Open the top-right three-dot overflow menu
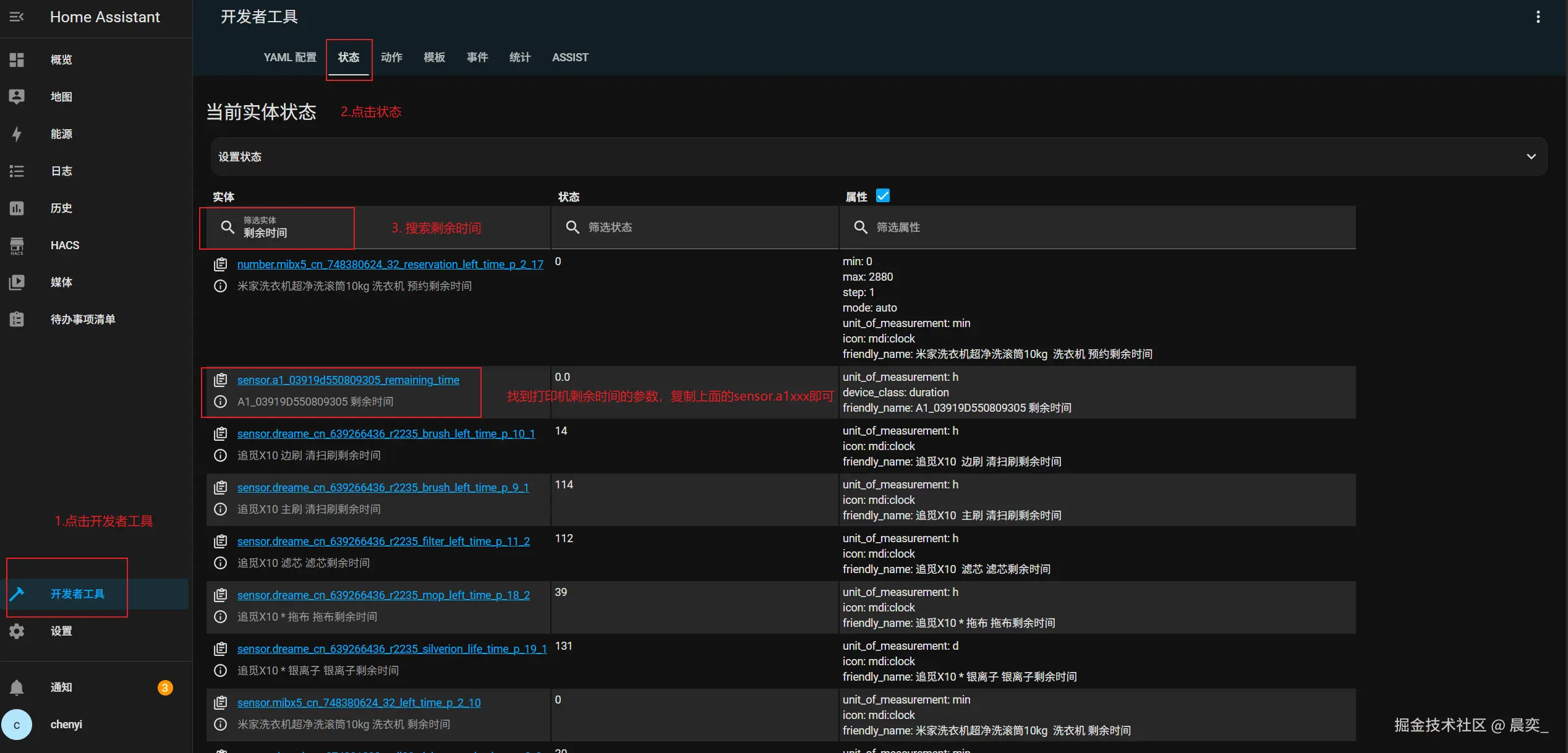The width and height of the screenshot is (1568, 753). click(x=1538, y=17)
